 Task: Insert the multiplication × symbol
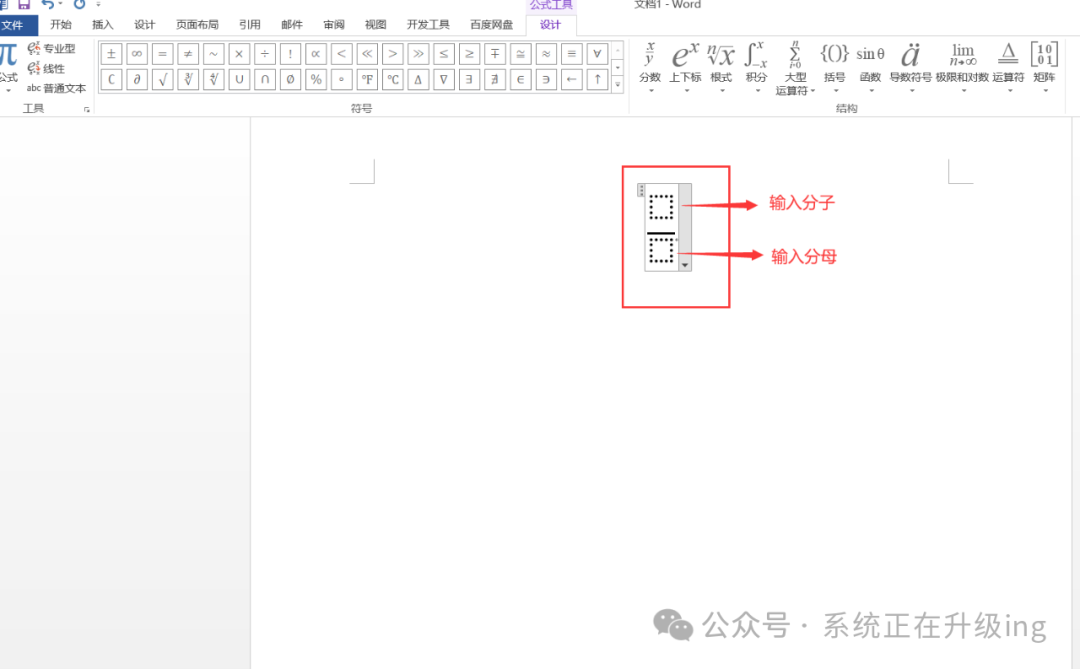[x=239, y=54]
